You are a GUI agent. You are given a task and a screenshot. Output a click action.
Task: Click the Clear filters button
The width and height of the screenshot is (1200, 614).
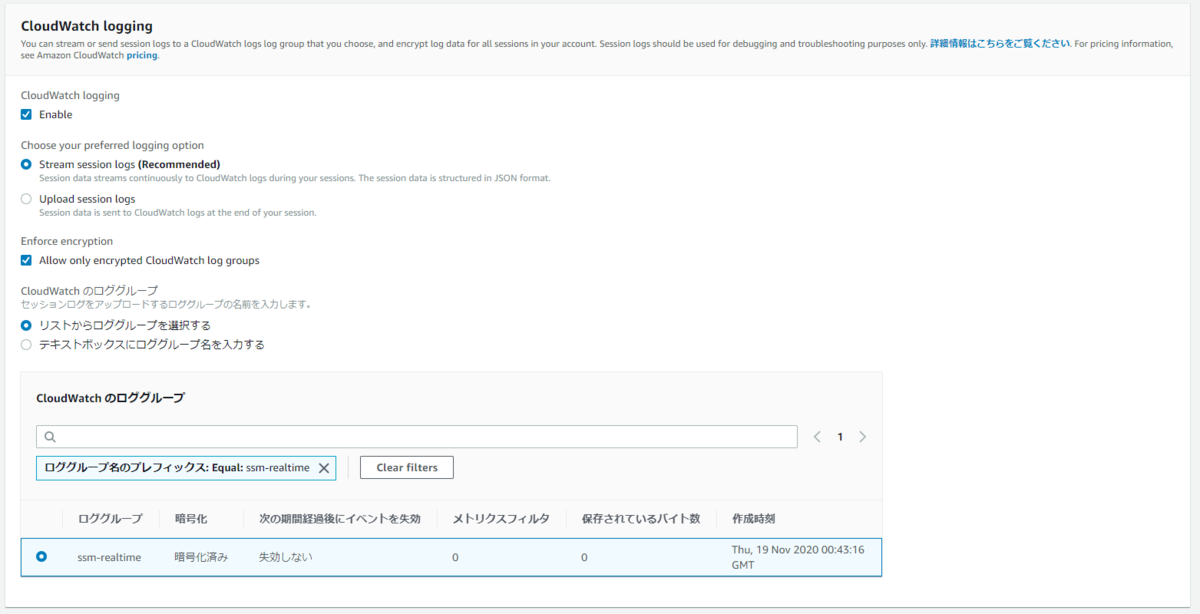click(407, 467)
